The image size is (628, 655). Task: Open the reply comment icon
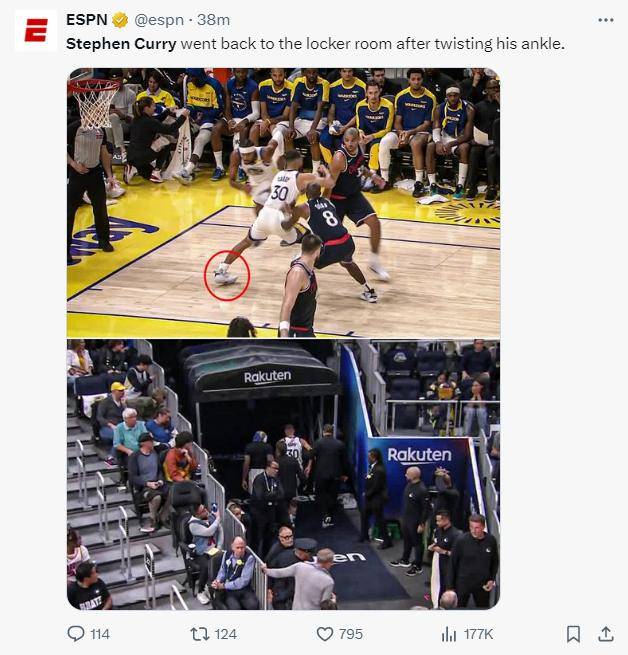76,634
